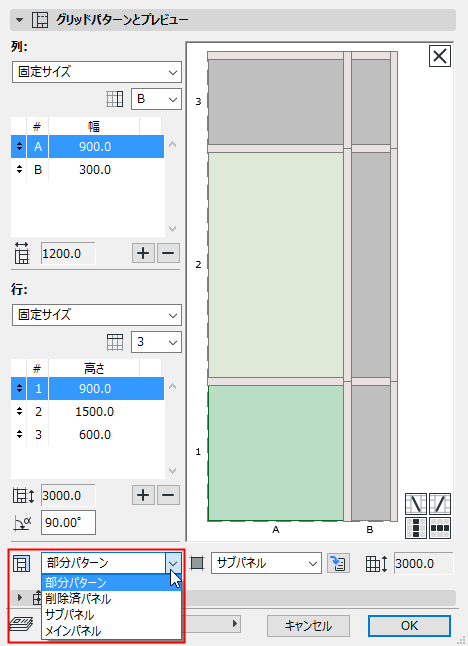Close the 部分パターン dropdown arrow

point(173,563)
